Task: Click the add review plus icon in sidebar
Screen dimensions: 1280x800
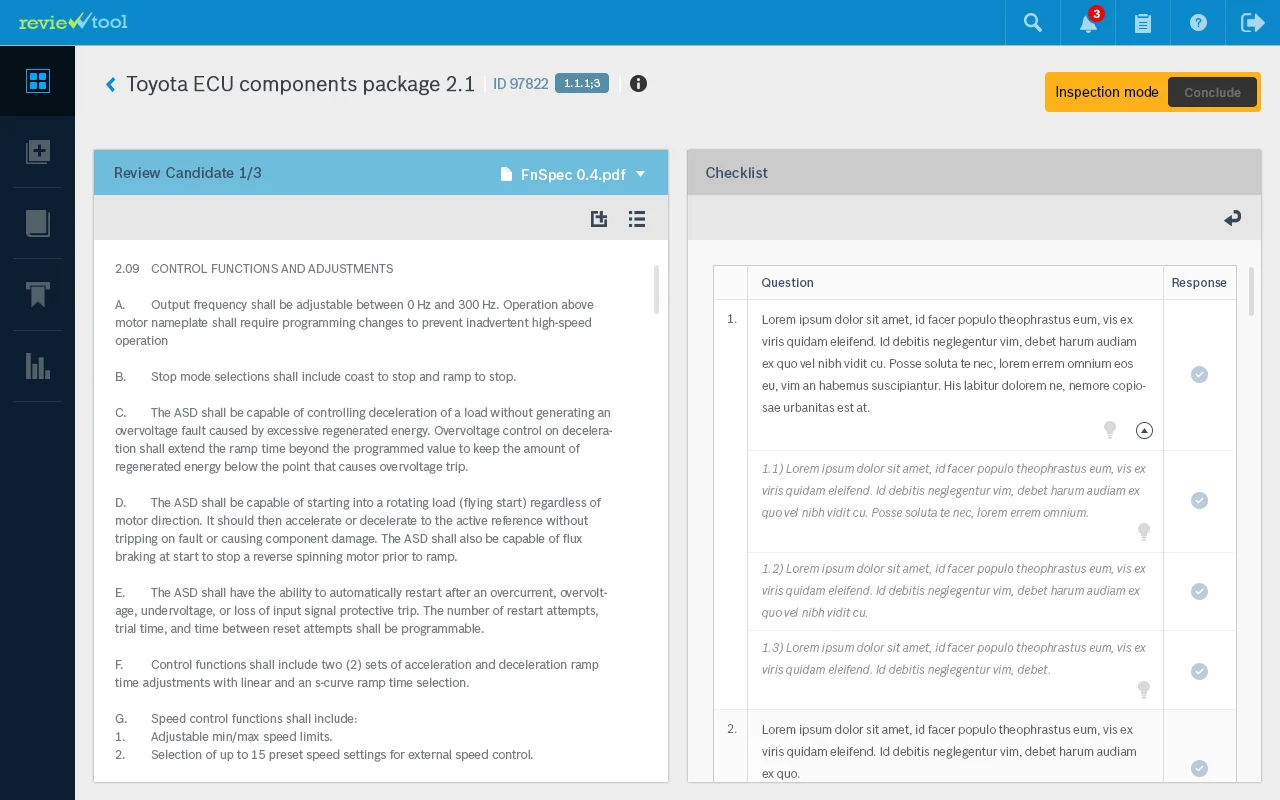Action: (x=38, y=152)
